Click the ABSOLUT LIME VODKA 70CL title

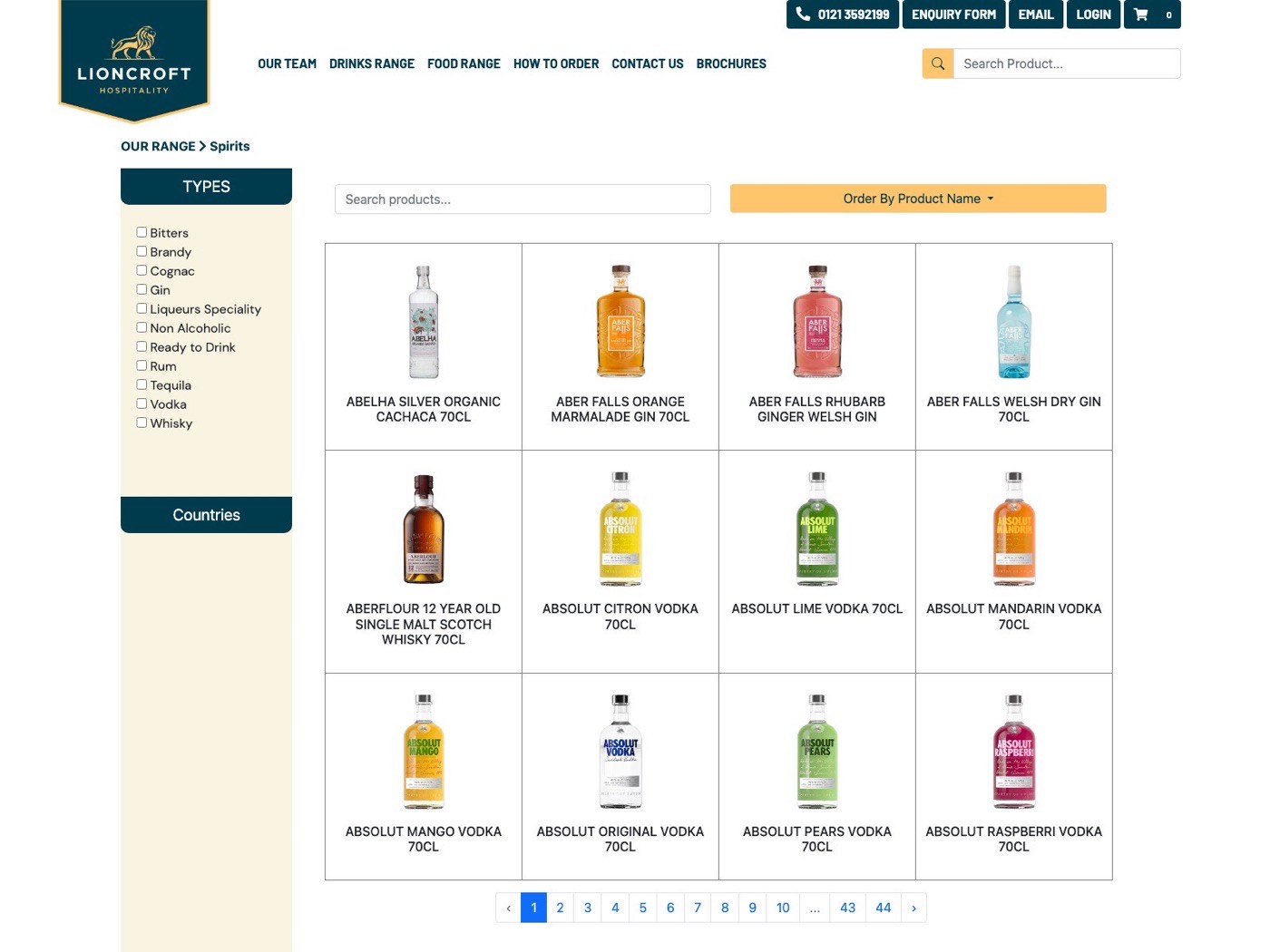(817, 609)
